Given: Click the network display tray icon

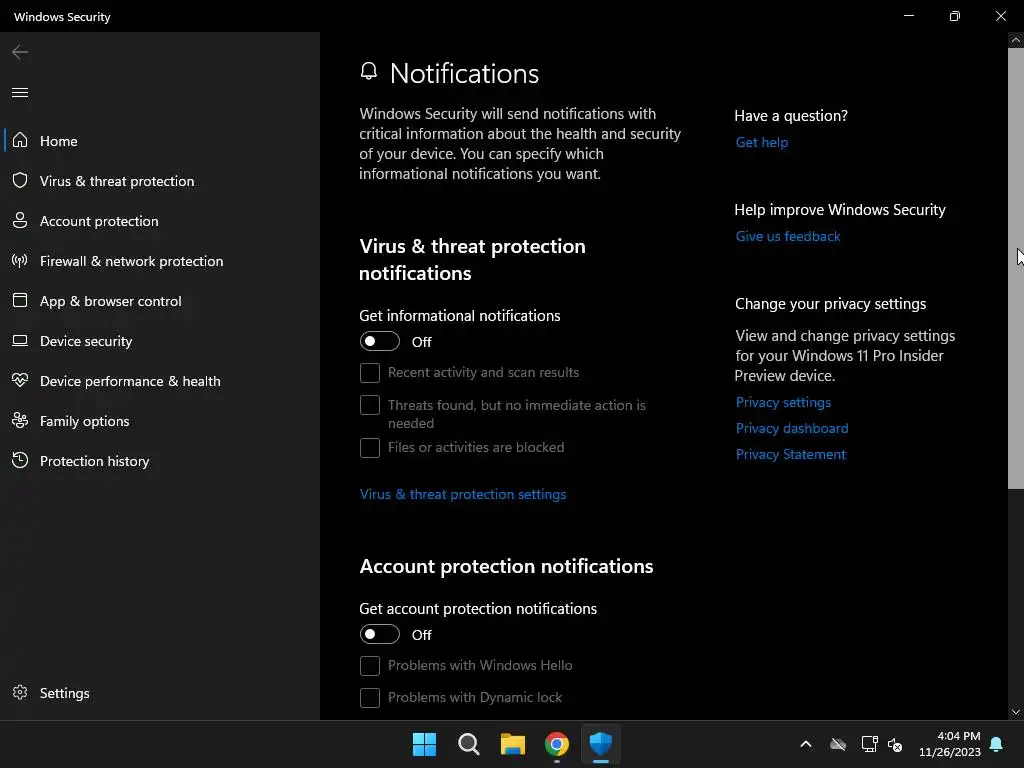Looking at the screenshot, I should pyautogui.click(x=869, y=744).
